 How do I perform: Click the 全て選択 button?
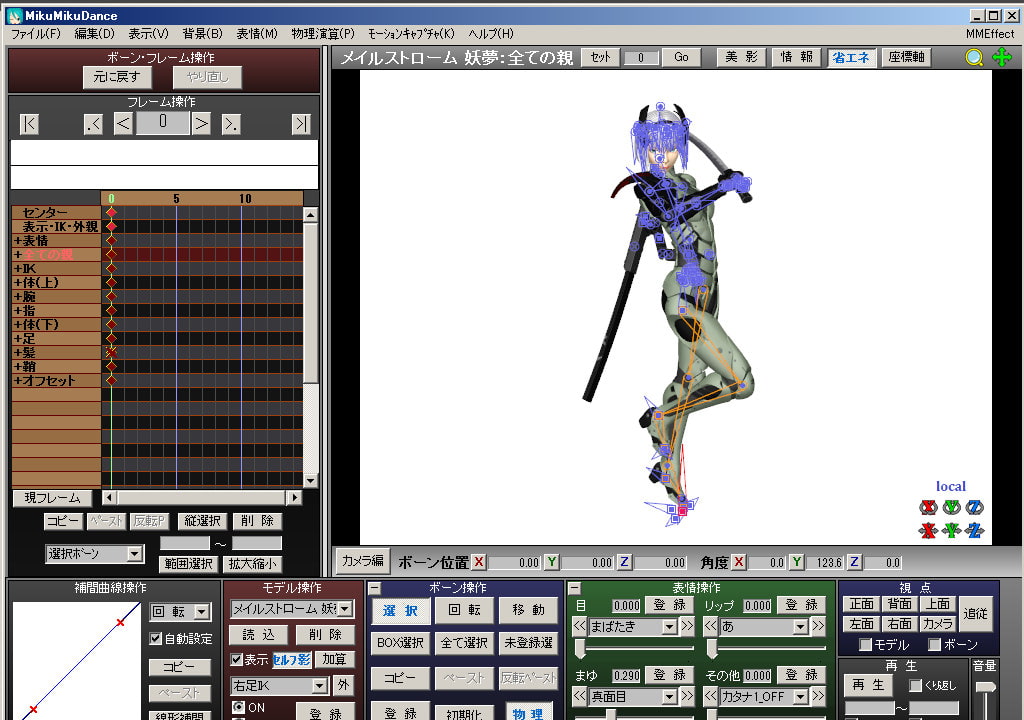point(464,643)
